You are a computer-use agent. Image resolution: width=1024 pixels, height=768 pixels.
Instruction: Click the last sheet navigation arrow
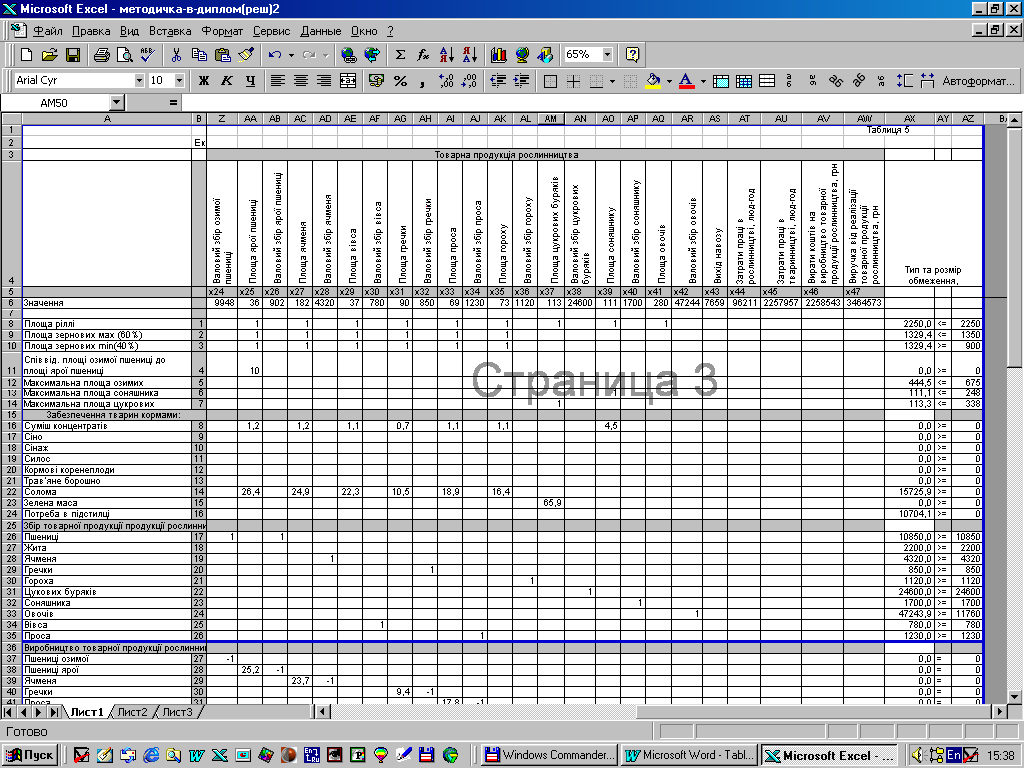[54, 712]
